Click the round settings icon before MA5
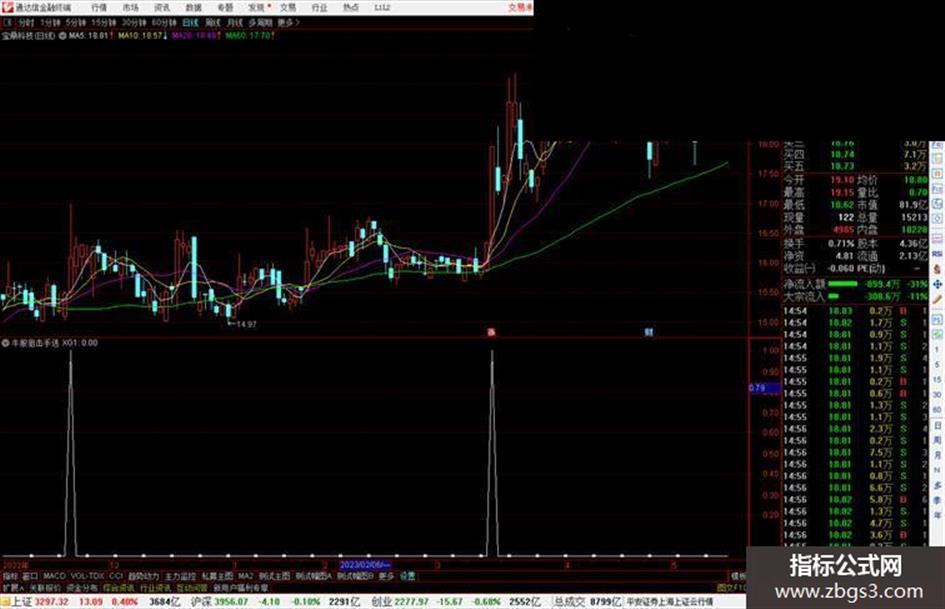 62,36
